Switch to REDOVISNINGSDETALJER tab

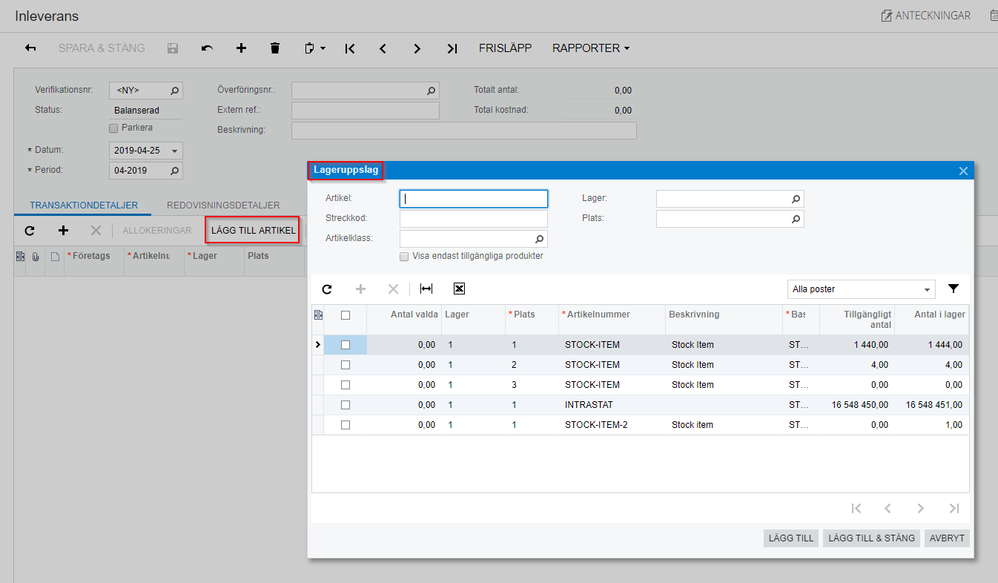pos(223,205)
